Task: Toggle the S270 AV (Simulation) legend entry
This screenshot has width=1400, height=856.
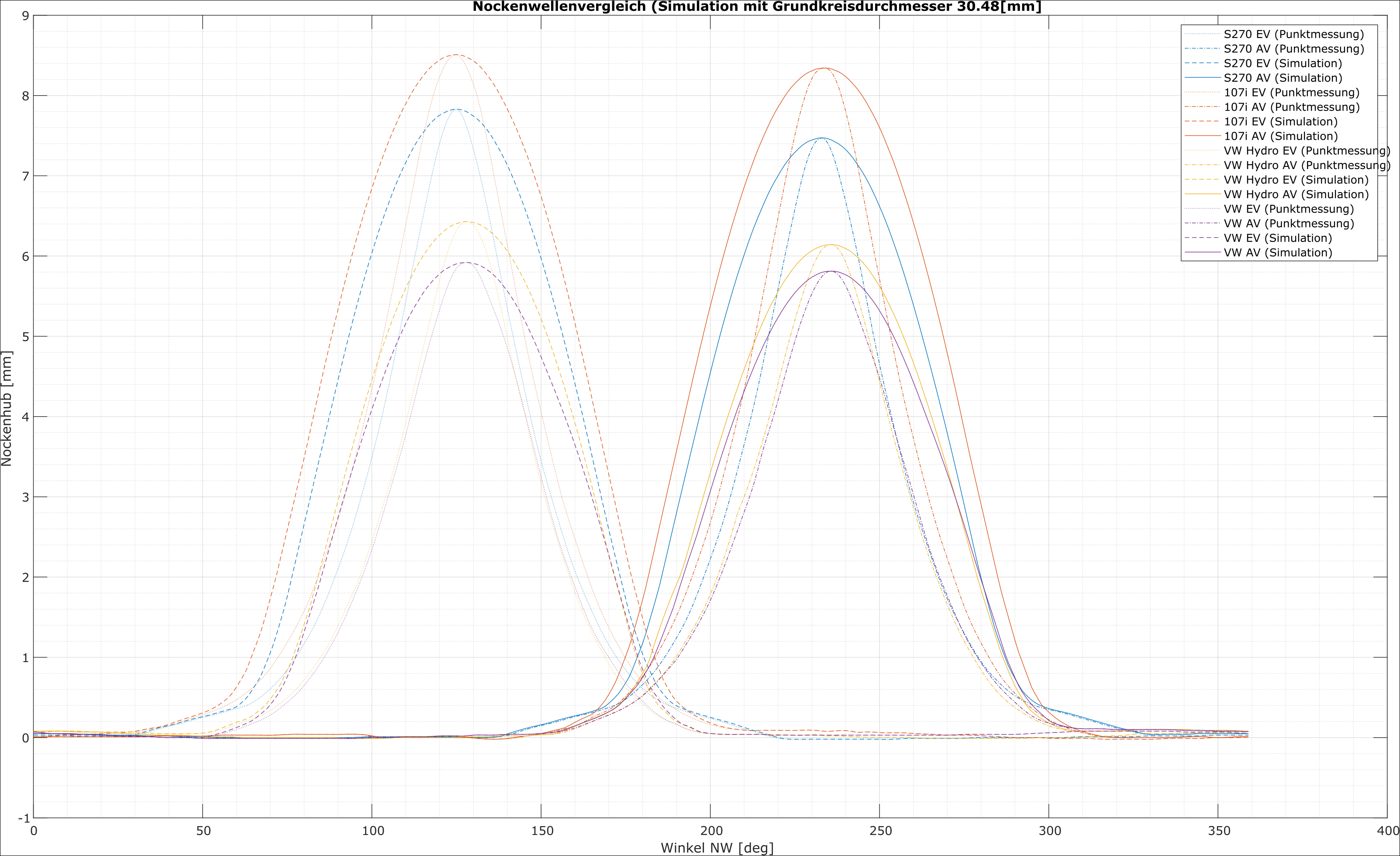Action: (x=1283, y=78)
